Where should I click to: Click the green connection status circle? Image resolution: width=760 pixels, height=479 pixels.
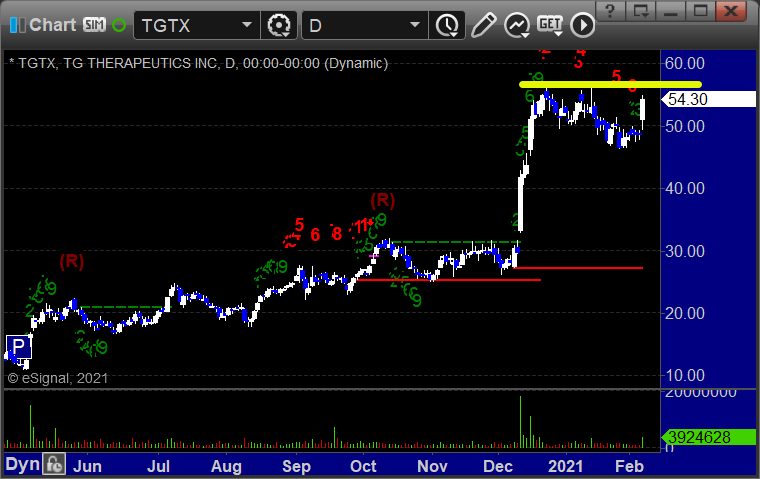point(119,25)
